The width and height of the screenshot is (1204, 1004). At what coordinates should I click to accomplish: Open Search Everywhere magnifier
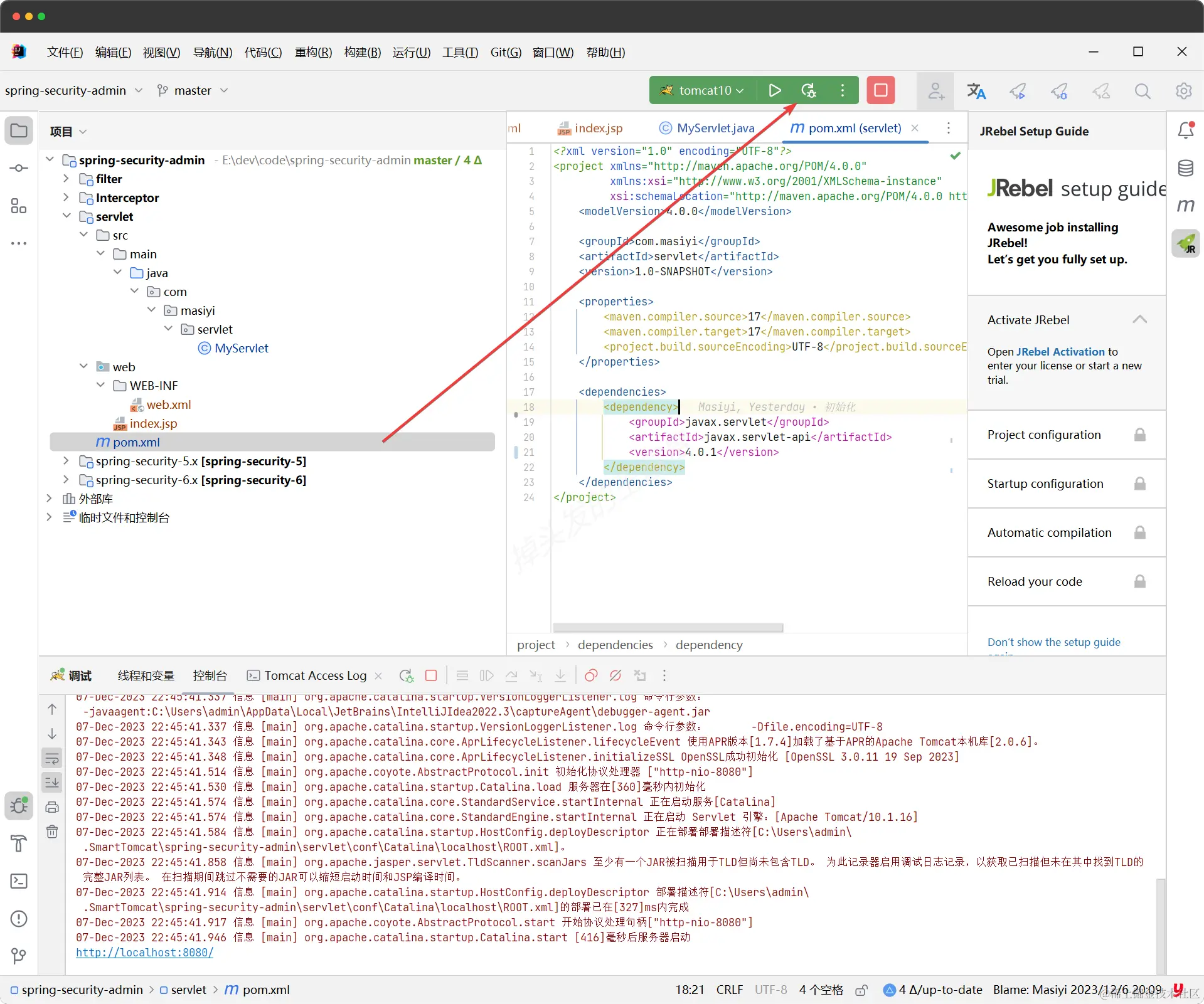[1143, 92]
